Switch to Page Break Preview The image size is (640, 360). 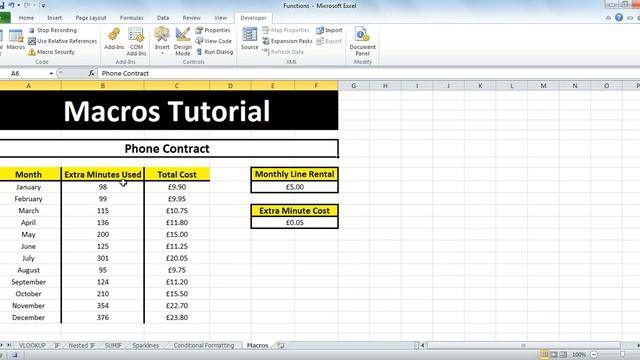pos(563,354)
